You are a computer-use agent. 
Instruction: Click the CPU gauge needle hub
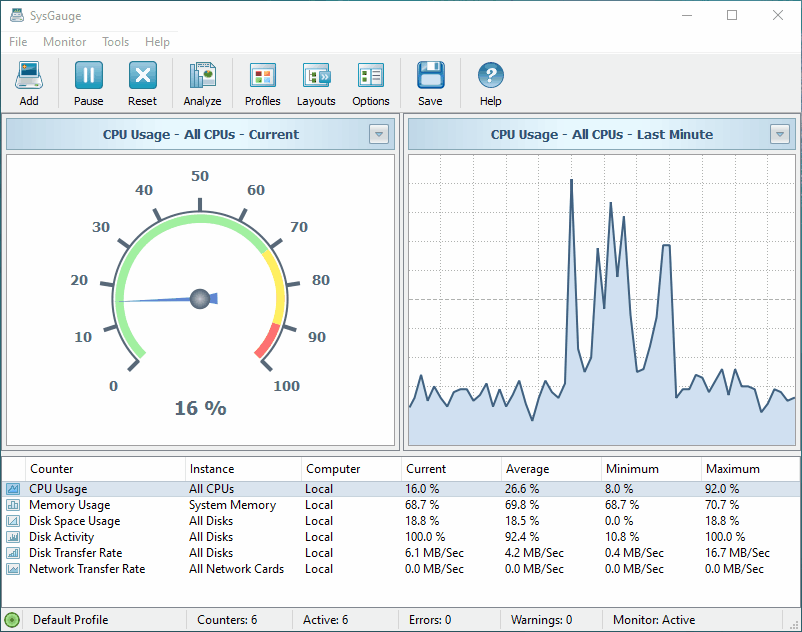200,299
